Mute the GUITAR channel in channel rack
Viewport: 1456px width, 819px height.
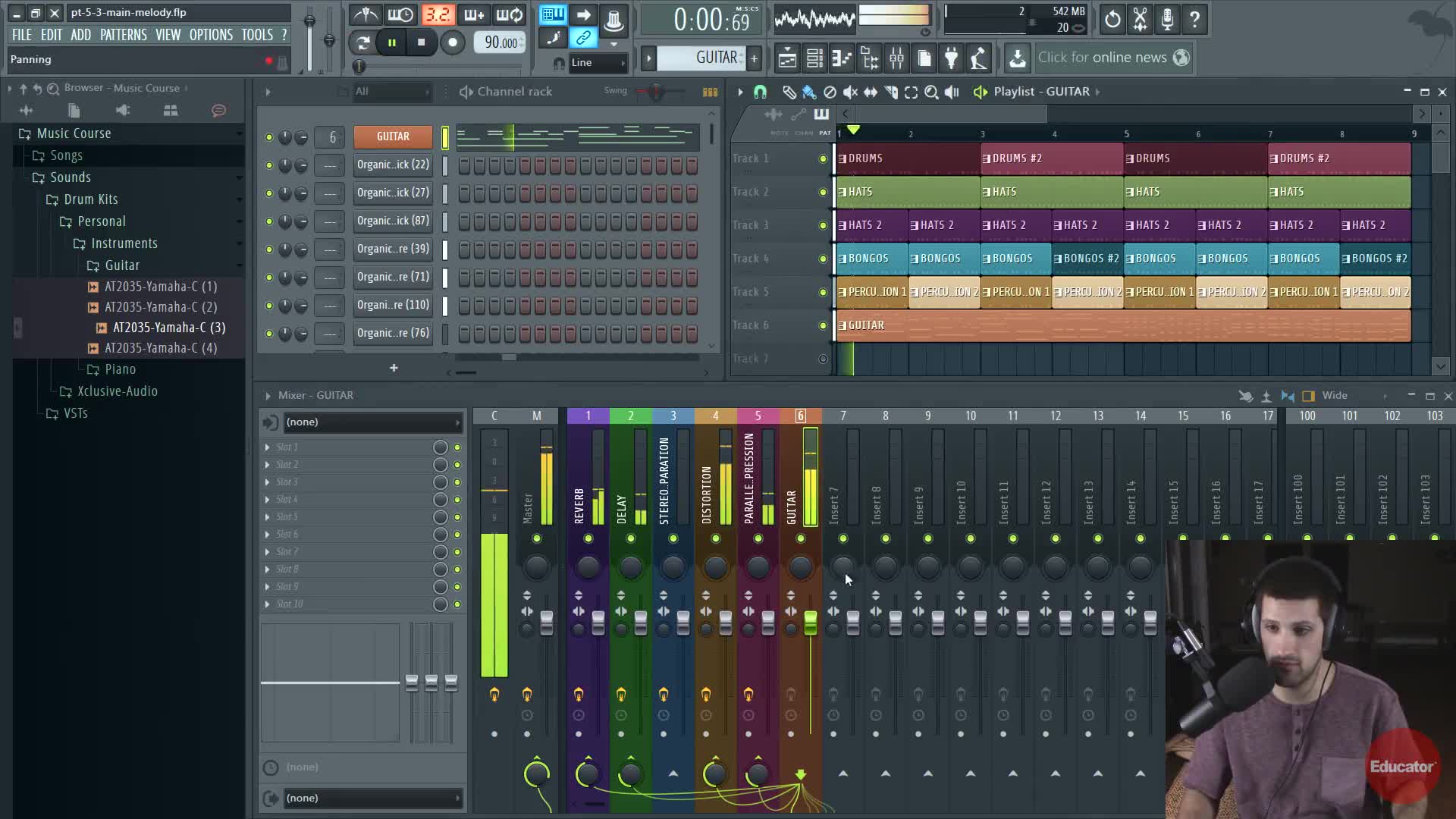click(268, 137)
